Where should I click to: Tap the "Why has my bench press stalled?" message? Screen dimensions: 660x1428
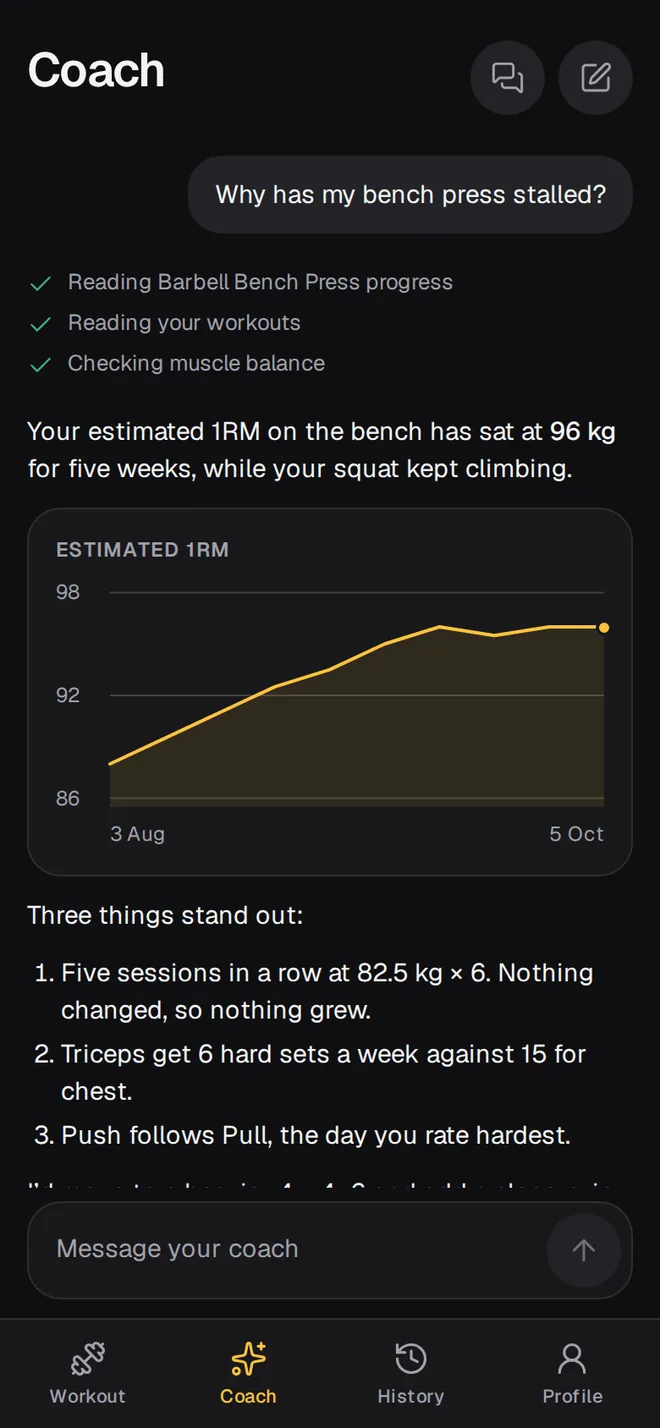(x=411, y=194)
